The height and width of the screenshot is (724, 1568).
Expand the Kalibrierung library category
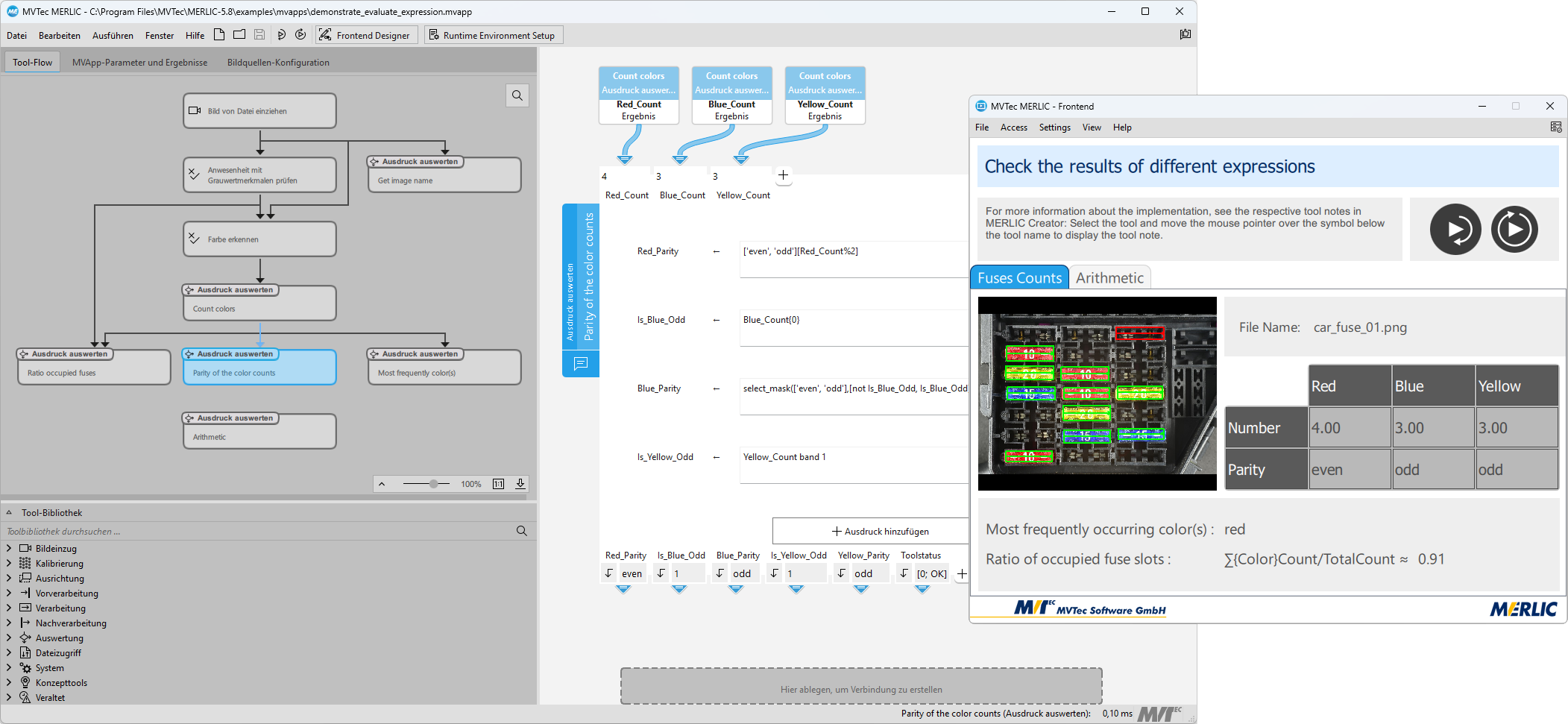click(x=9, y=564)
